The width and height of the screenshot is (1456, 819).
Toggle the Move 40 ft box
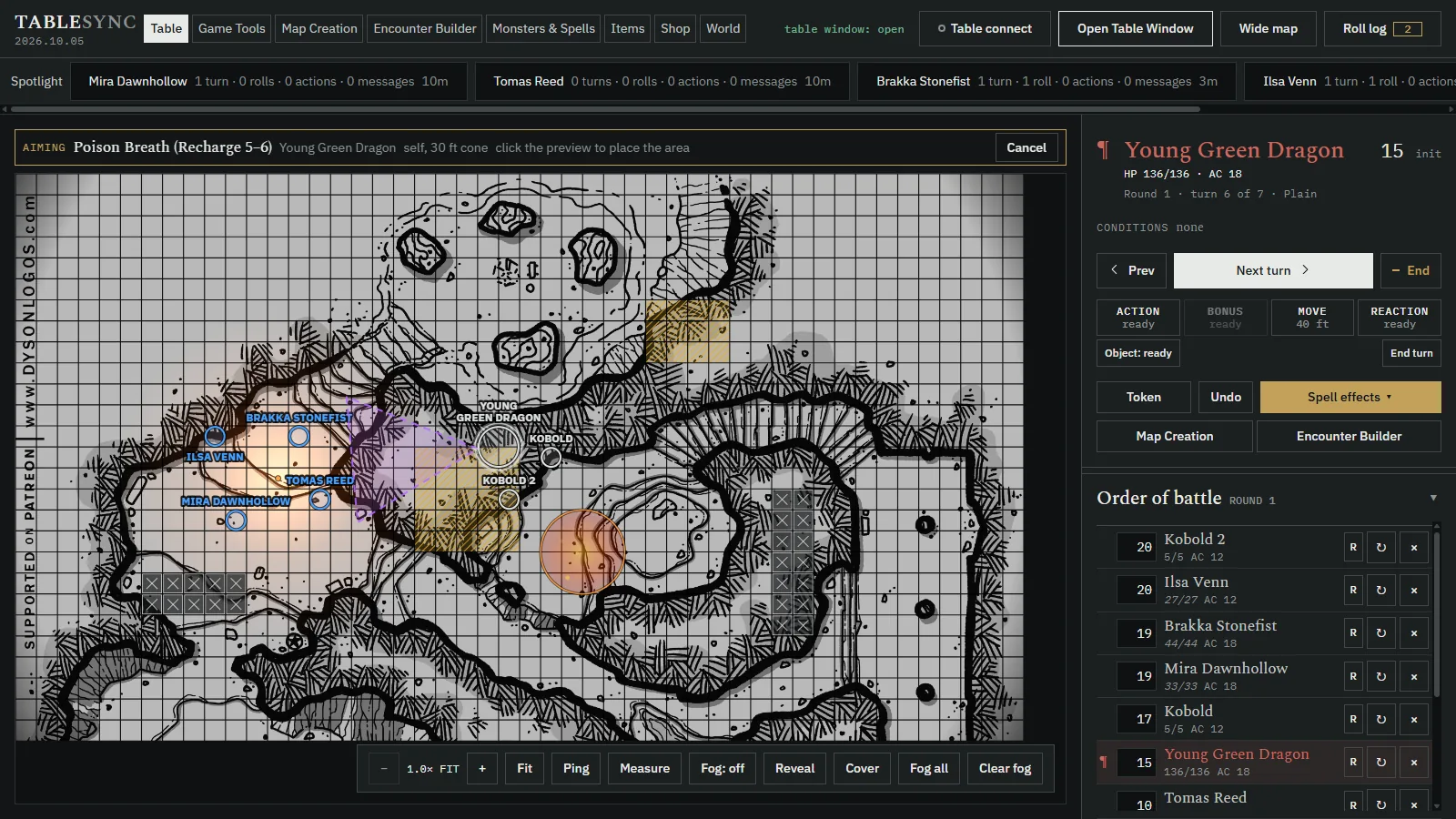1312,318
